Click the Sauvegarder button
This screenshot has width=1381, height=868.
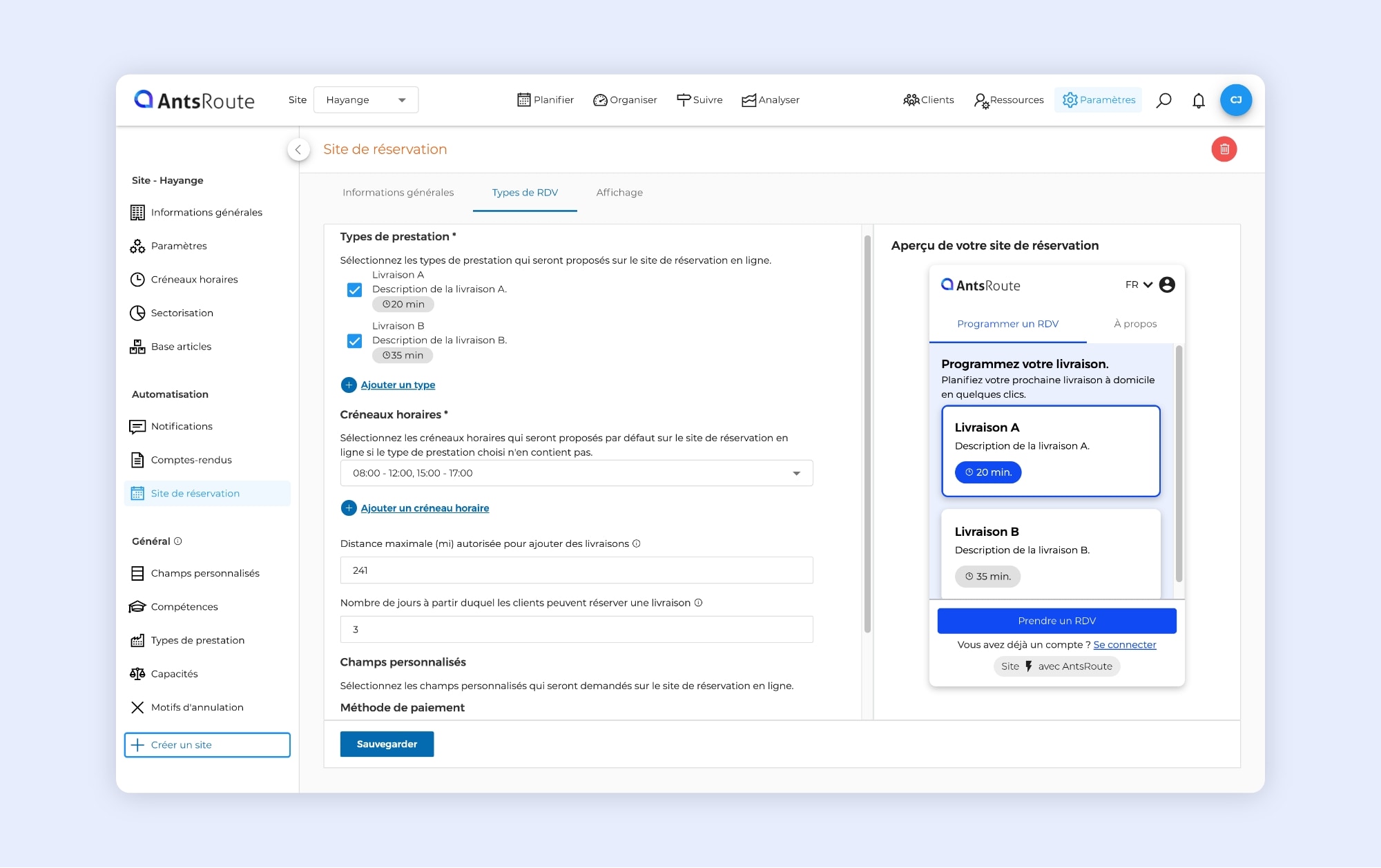pyautogui.click(x=387, y=744)
